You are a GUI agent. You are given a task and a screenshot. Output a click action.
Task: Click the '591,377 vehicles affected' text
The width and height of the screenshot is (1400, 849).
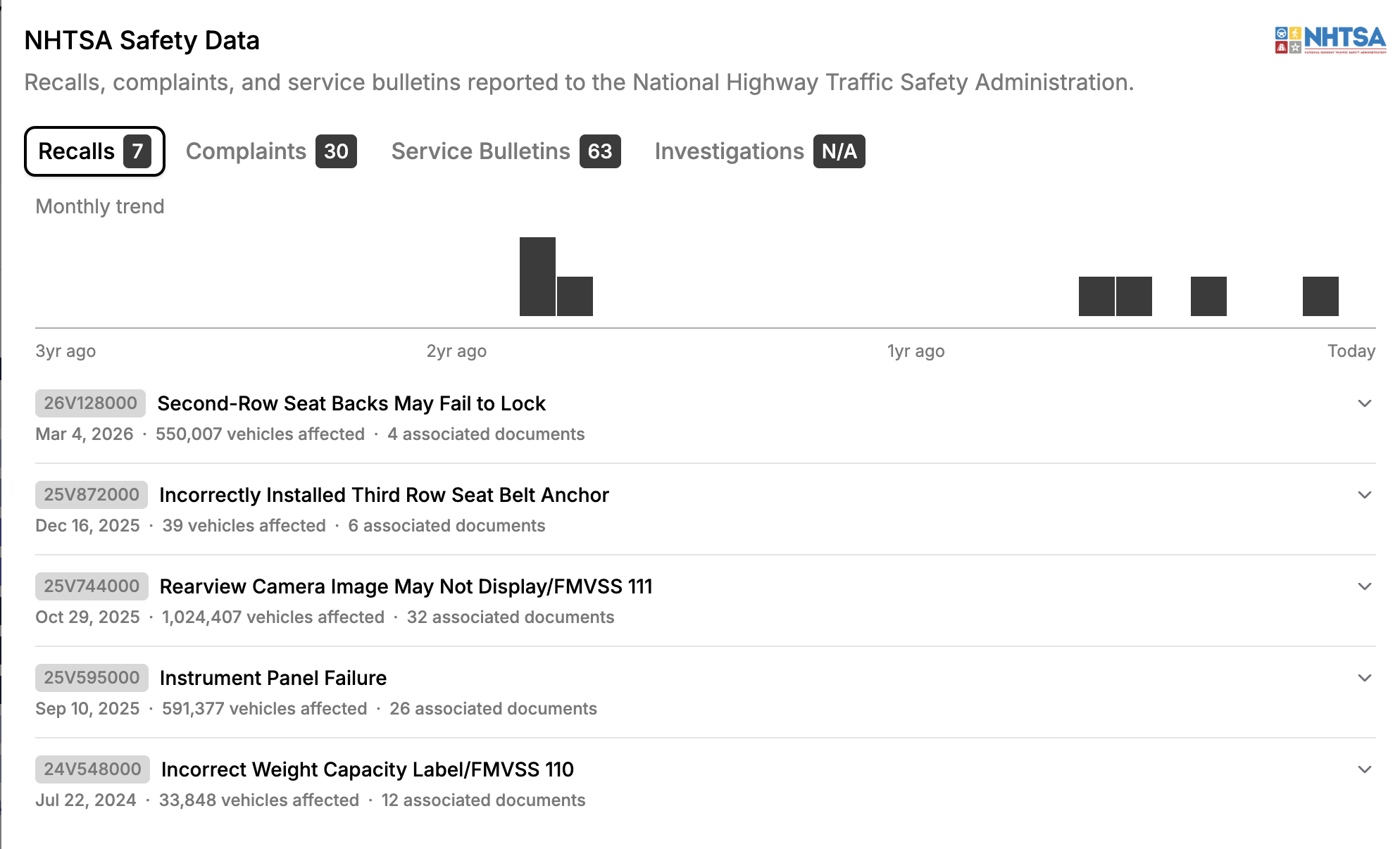point(265,709)
